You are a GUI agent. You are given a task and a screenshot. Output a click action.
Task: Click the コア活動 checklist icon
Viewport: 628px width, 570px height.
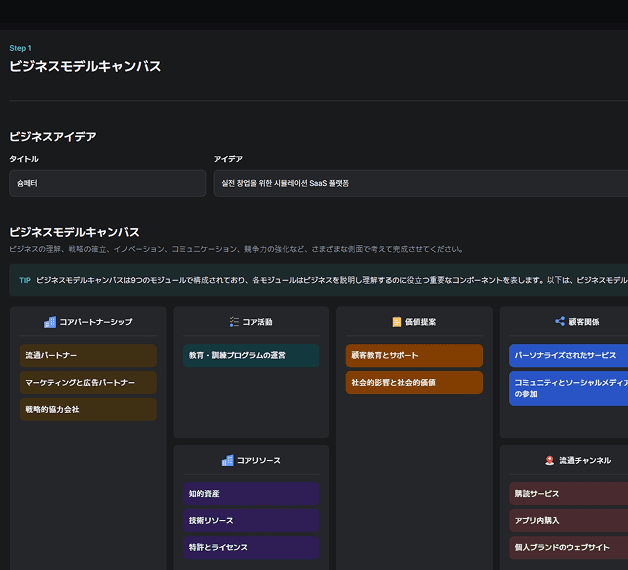pyautogui.click(x=234, y=322)
